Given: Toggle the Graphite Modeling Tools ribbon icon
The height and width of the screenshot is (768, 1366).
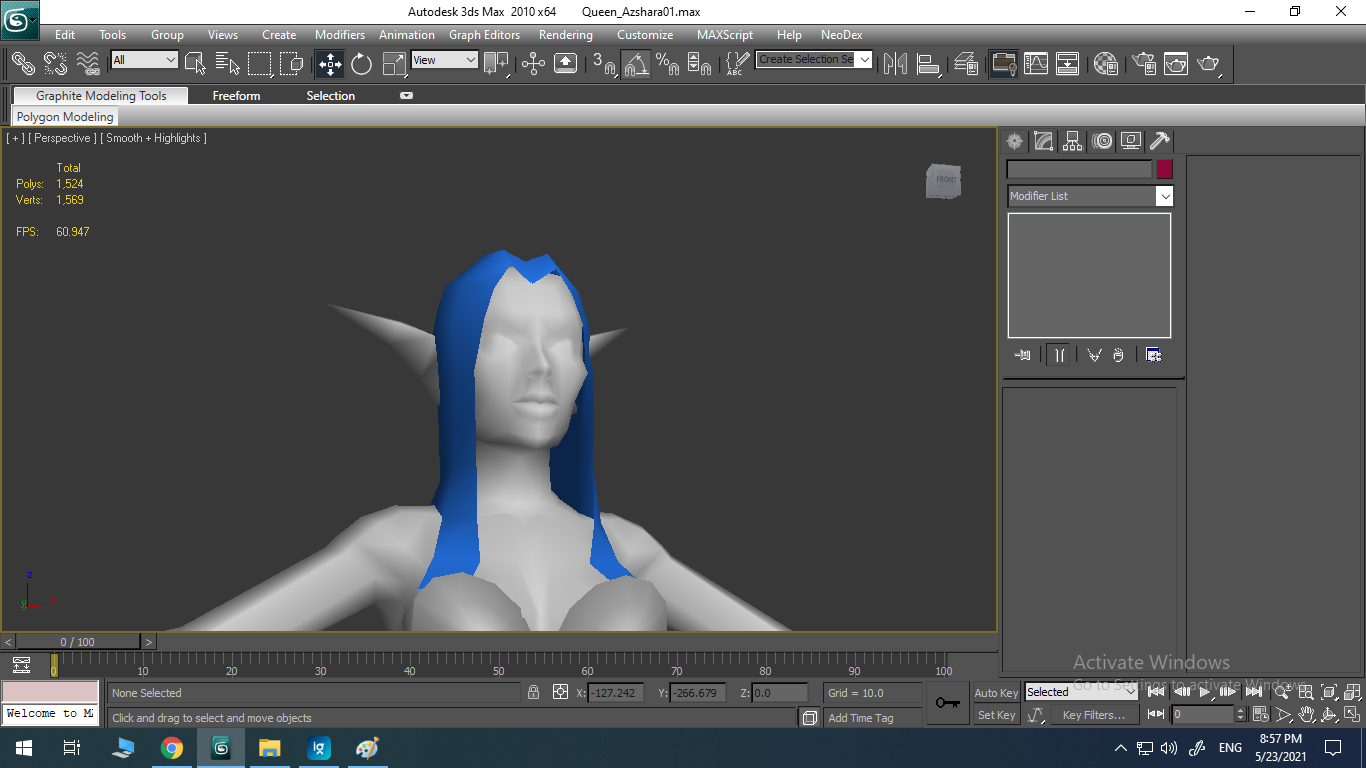Looking at the screenshot, I should [x=1003, y=63].
